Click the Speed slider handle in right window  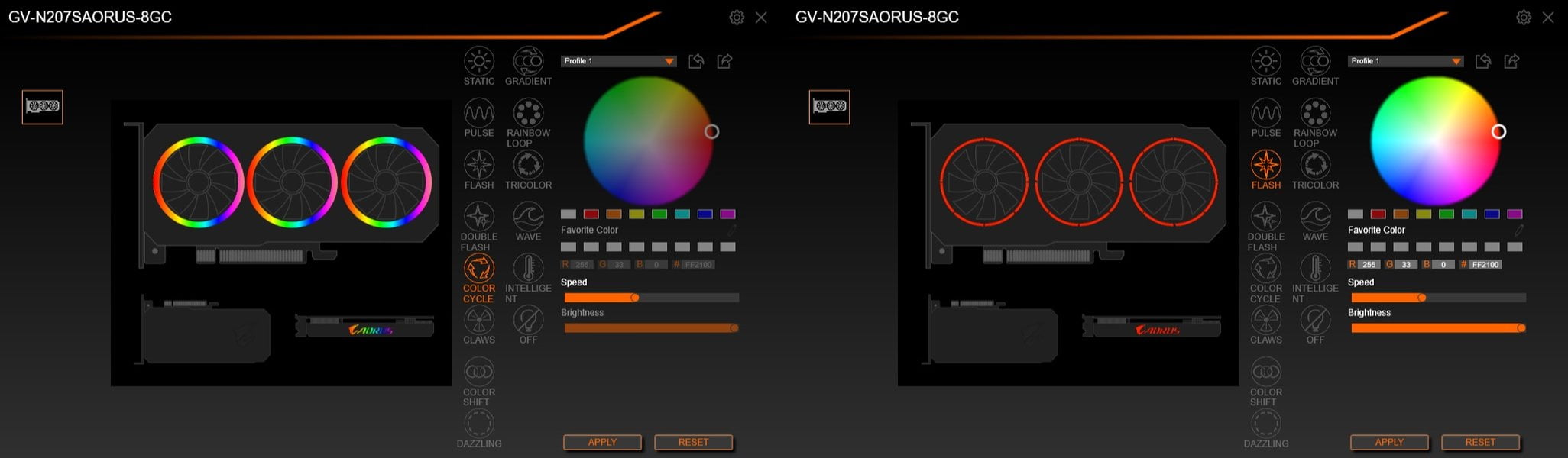1422,298
